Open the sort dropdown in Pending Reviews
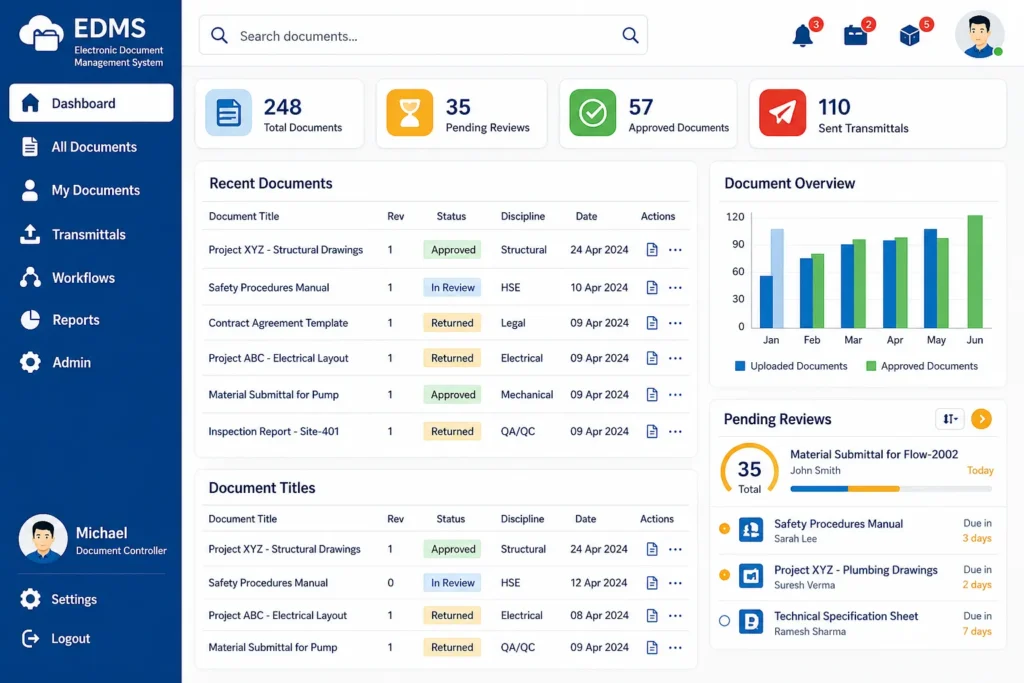This screenshot has height=683, width=1024. 950,419
